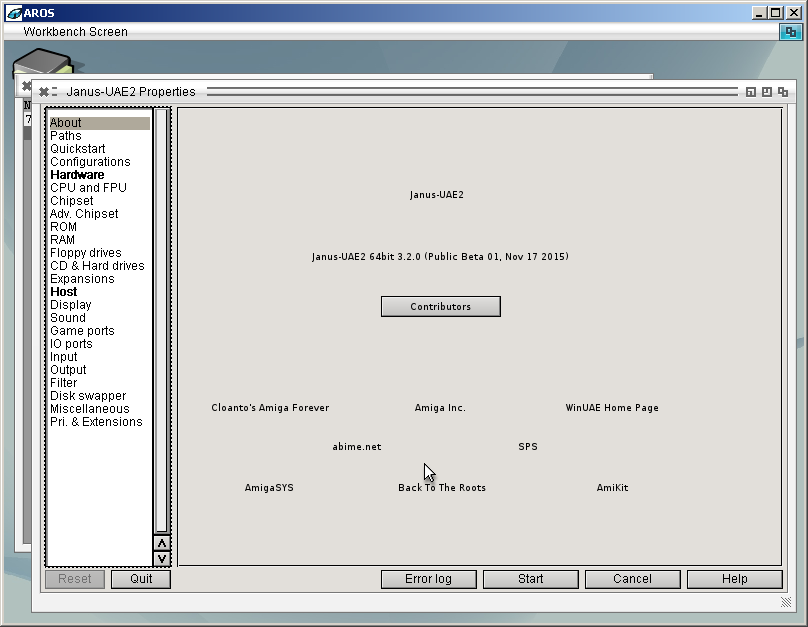This screenshot has height=627, width=808.
Task: Click the Cancel button
Action: pos(632,579)
